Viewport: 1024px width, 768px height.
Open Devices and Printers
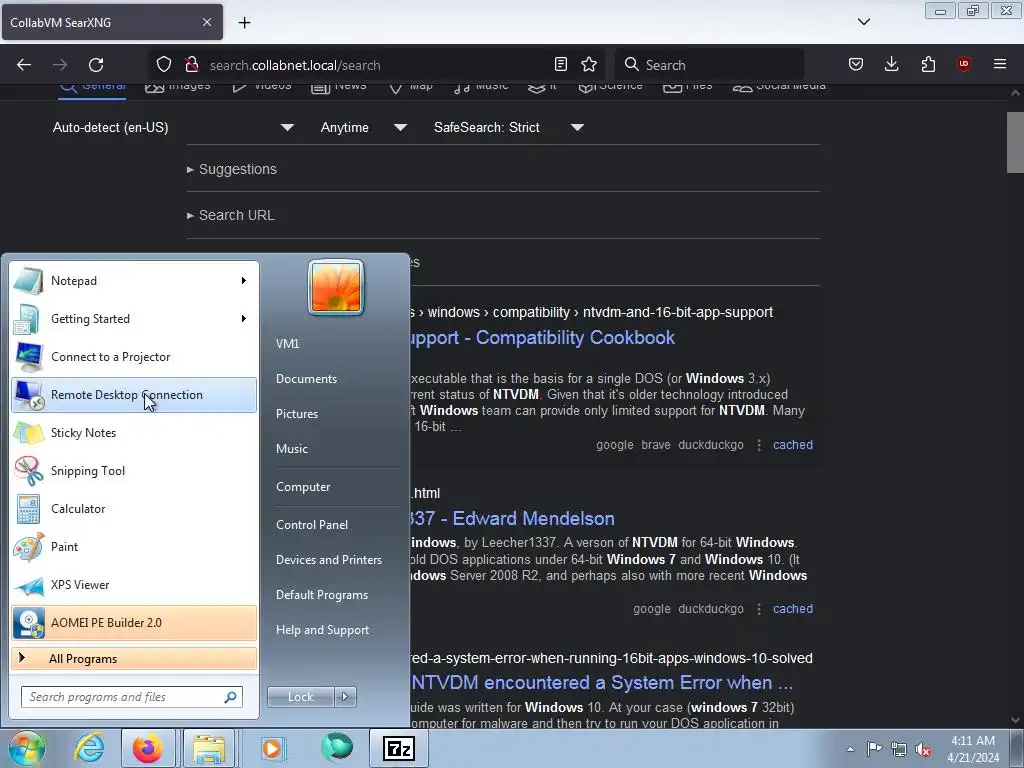tap(328, 560)
